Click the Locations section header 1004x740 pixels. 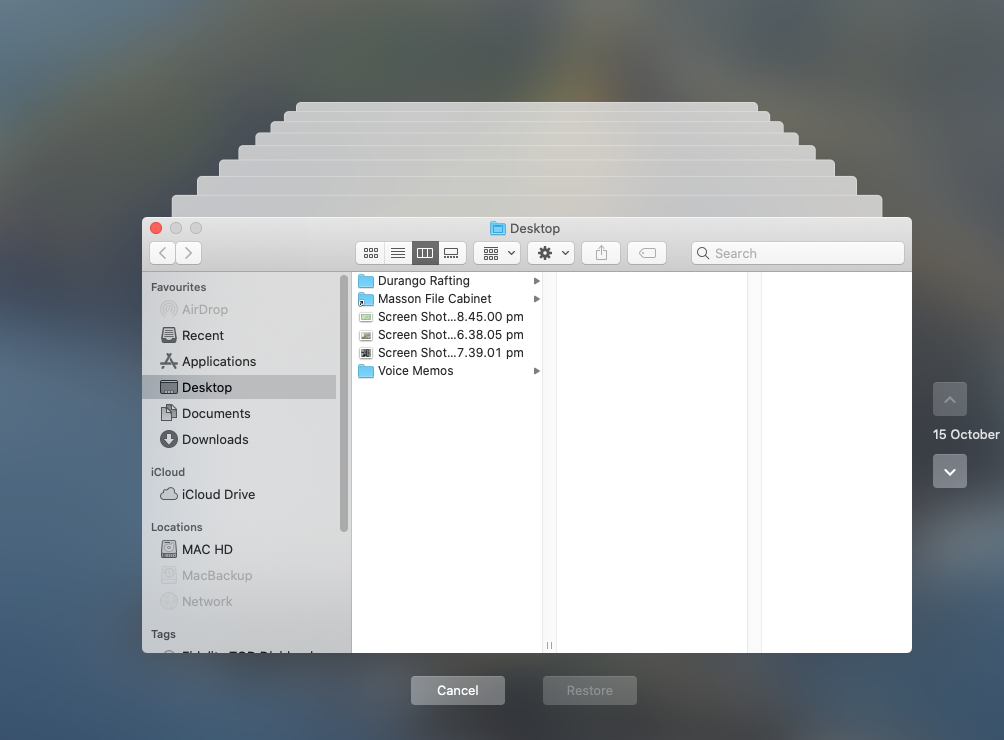tap(177, 527)
